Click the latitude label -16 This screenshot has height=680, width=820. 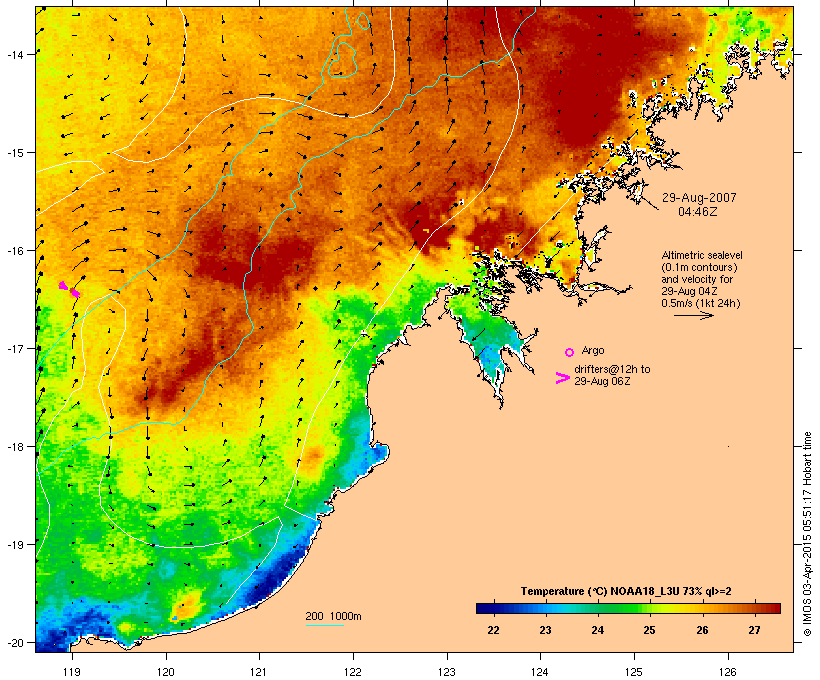[14, 251]
